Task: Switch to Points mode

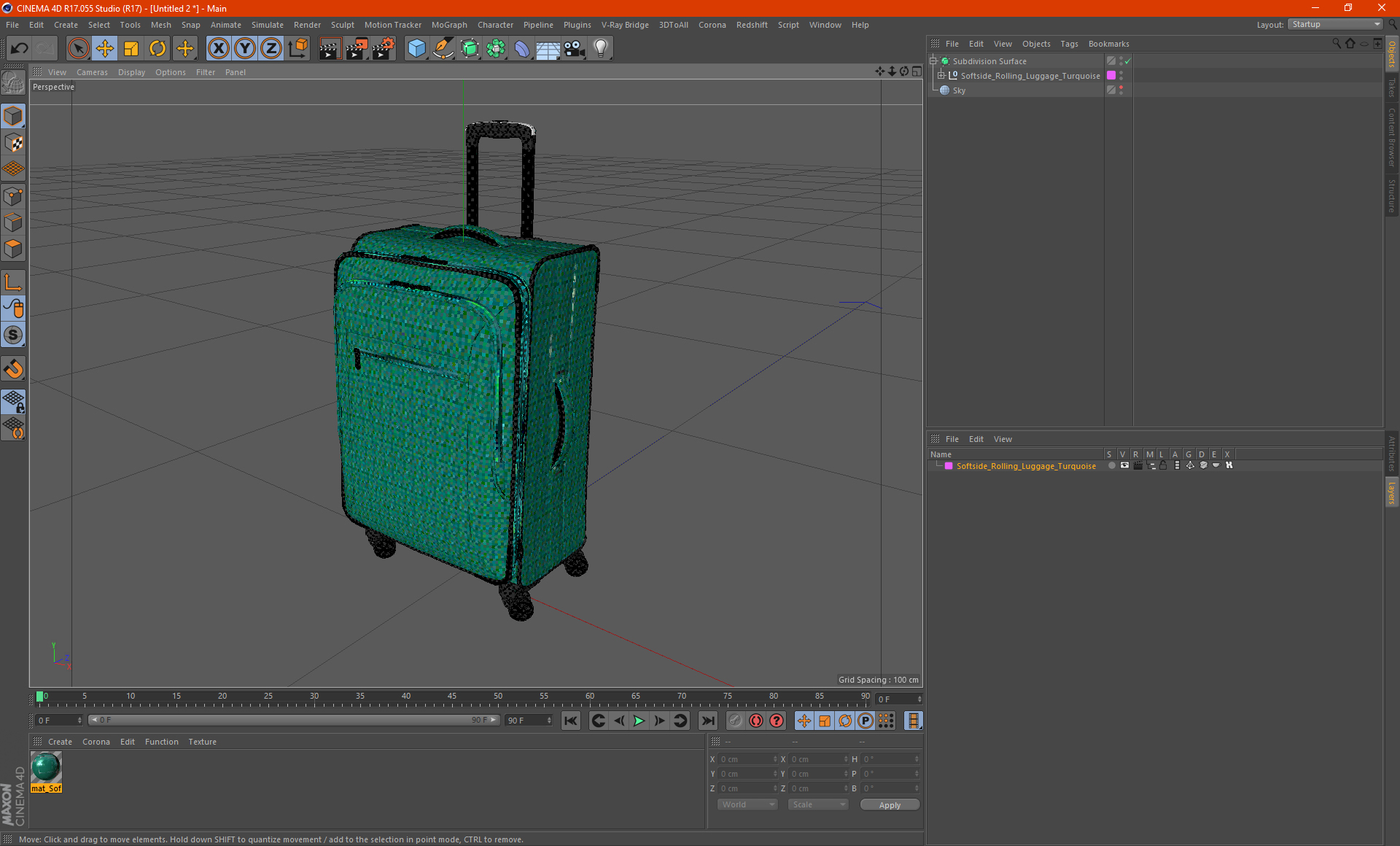Action: pos(13,196)
